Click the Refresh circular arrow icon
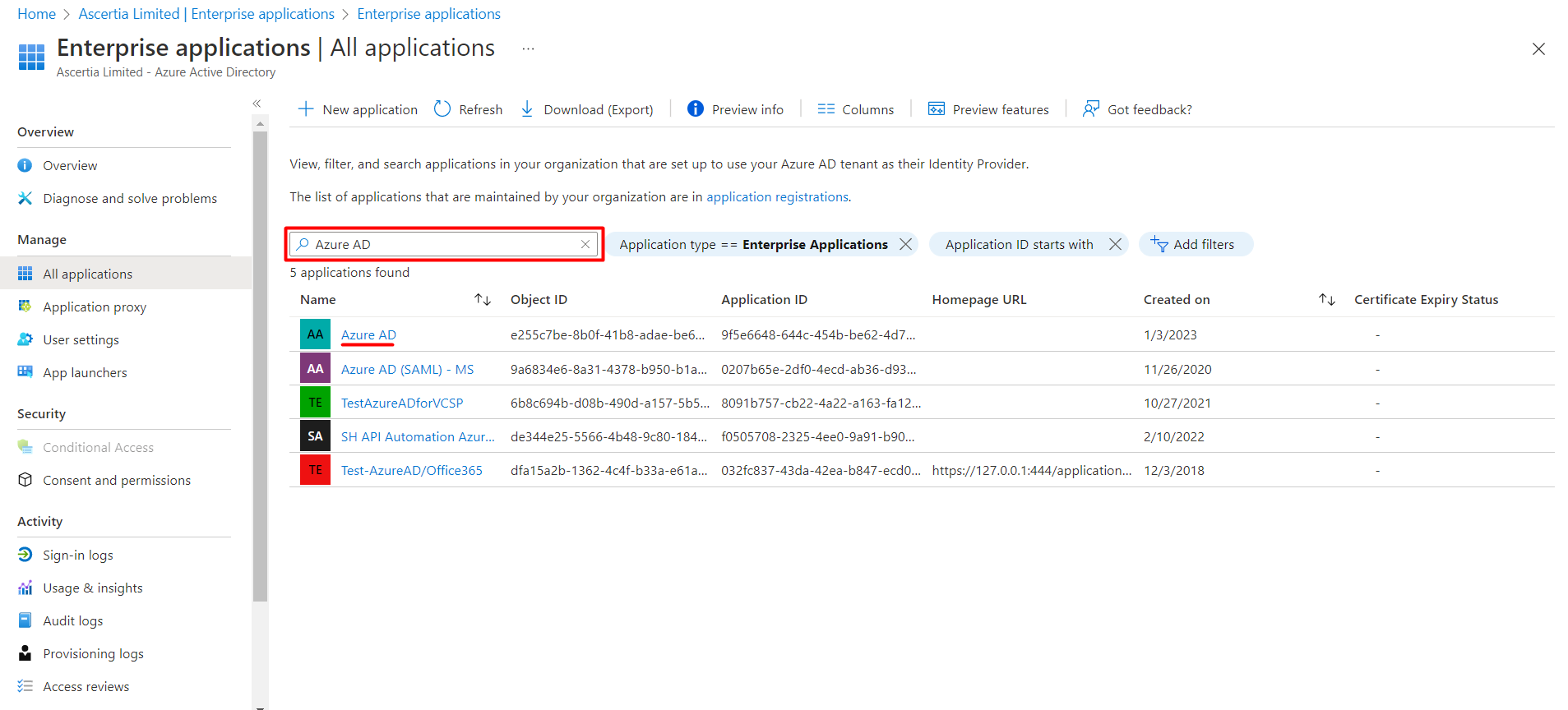1568x710 pixels. click(442, 108)
